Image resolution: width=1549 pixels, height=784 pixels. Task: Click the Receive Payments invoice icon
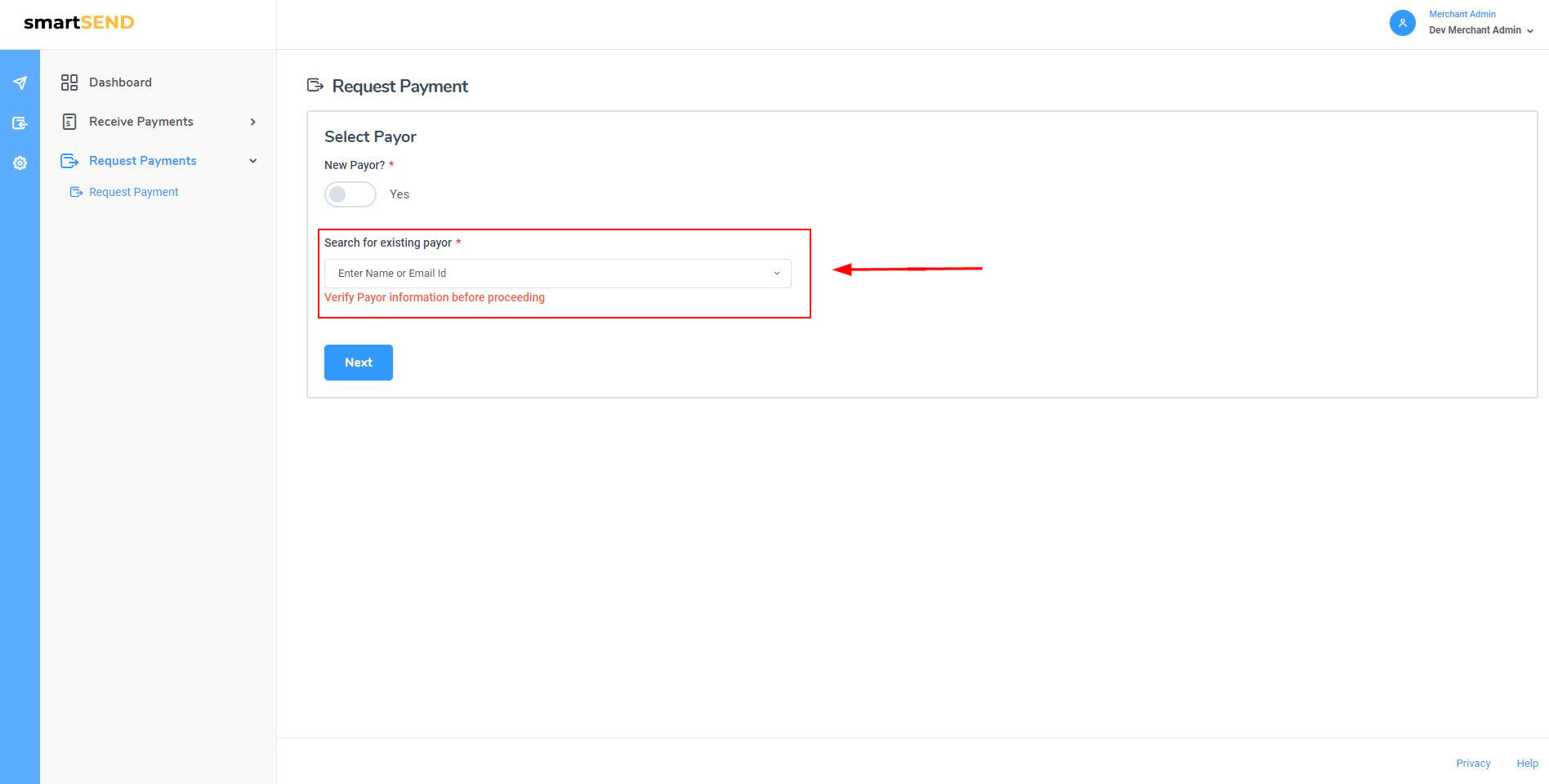coord(69,122)
